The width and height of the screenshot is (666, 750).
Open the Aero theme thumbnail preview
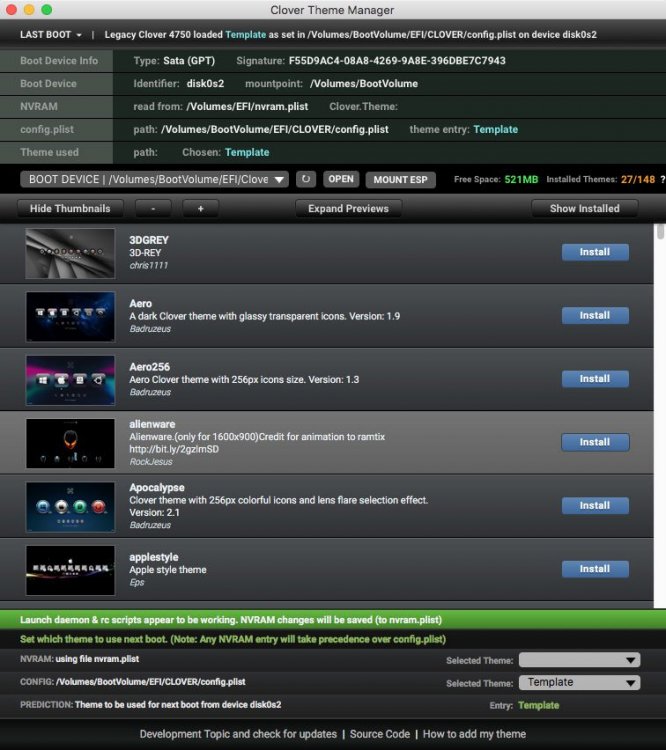point(70,317)
